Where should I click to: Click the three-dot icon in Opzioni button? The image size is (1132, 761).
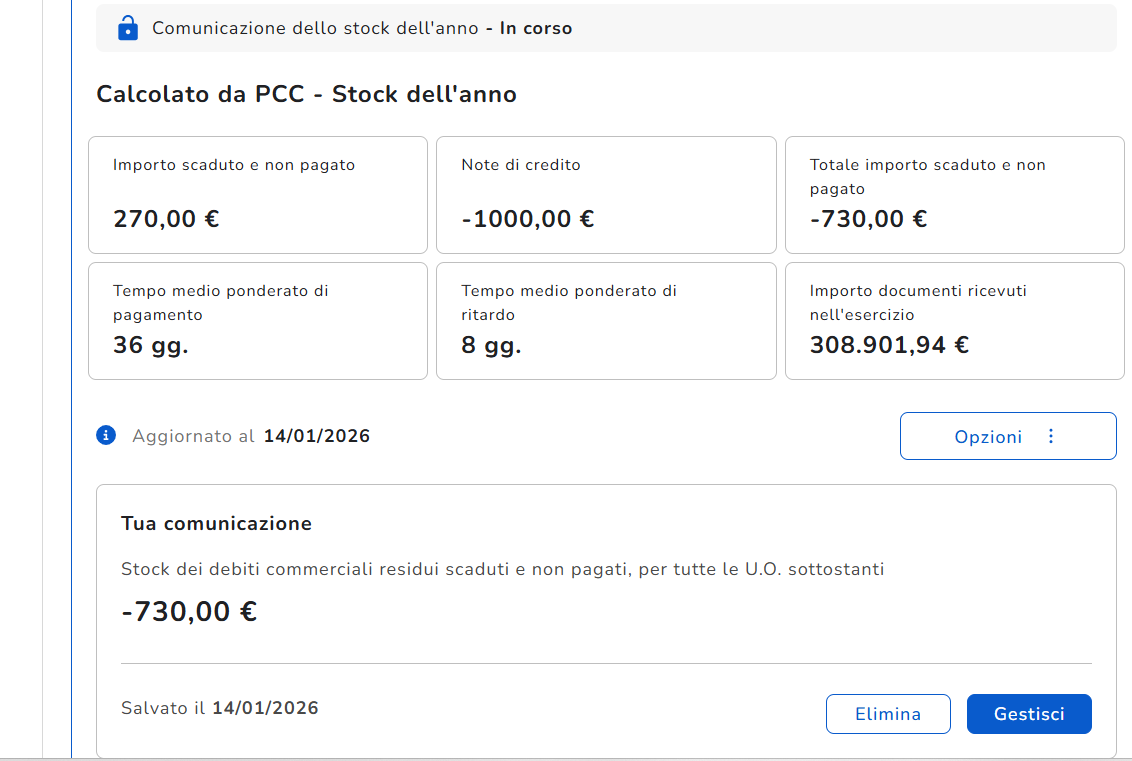point(1050,436)
